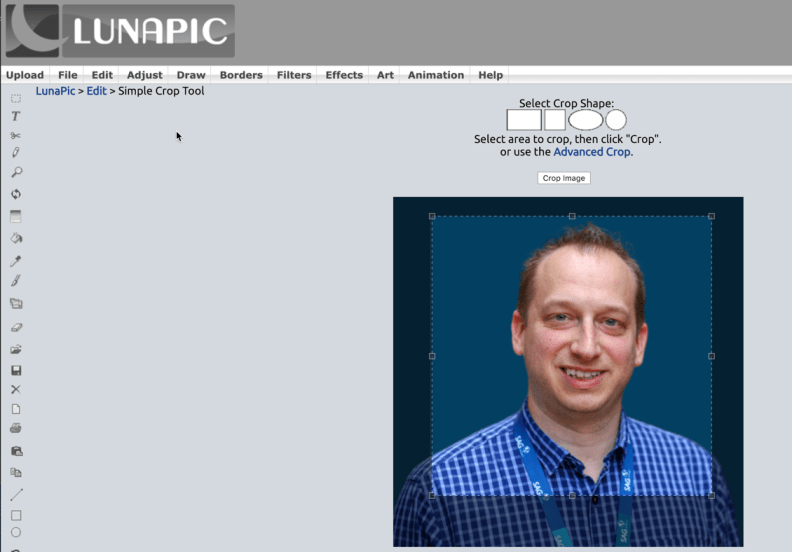This screenshot has height=552, width=792.
Task: Click the top-center crop selection handle
Action: pyautogui.click(x=572, y=216)
